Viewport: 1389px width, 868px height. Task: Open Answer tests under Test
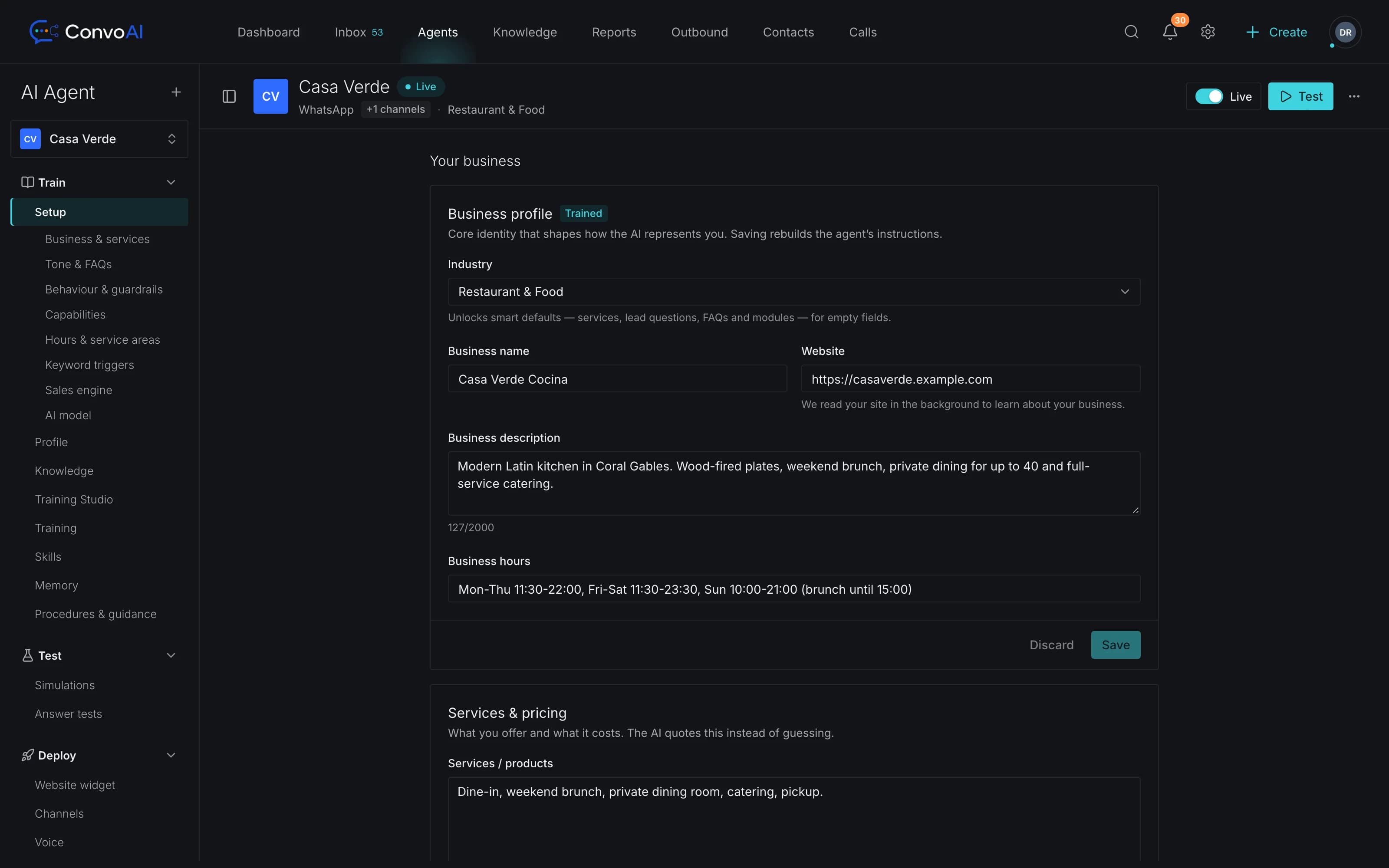(x=68, y=713)
